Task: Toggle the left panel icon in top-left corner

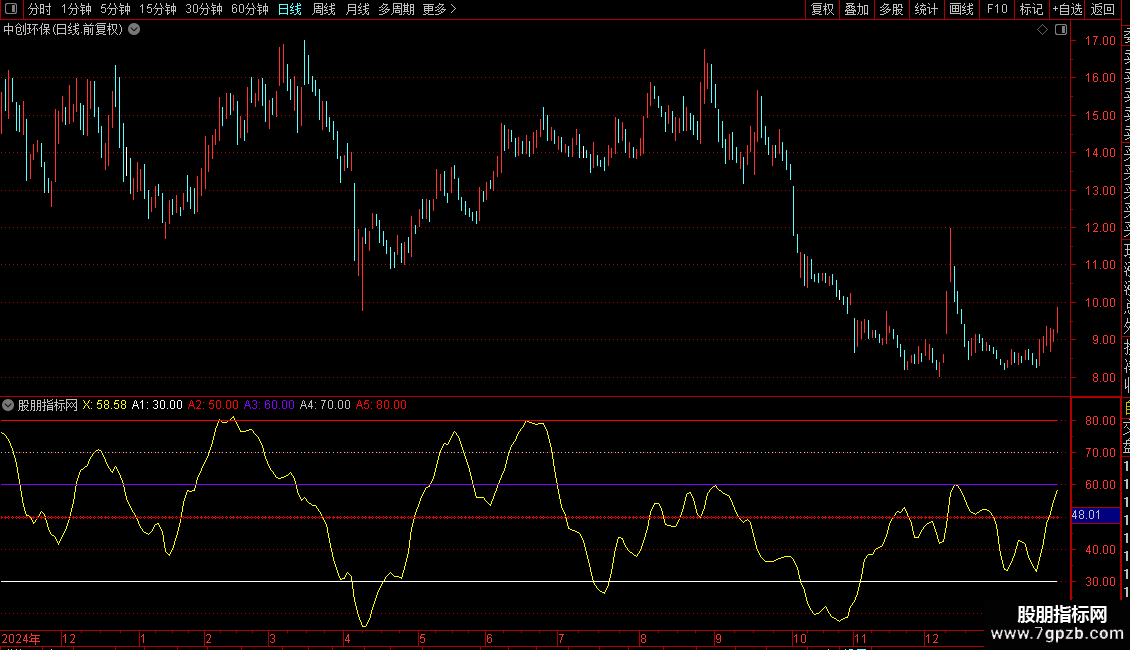Action: [x=11, y=9]
